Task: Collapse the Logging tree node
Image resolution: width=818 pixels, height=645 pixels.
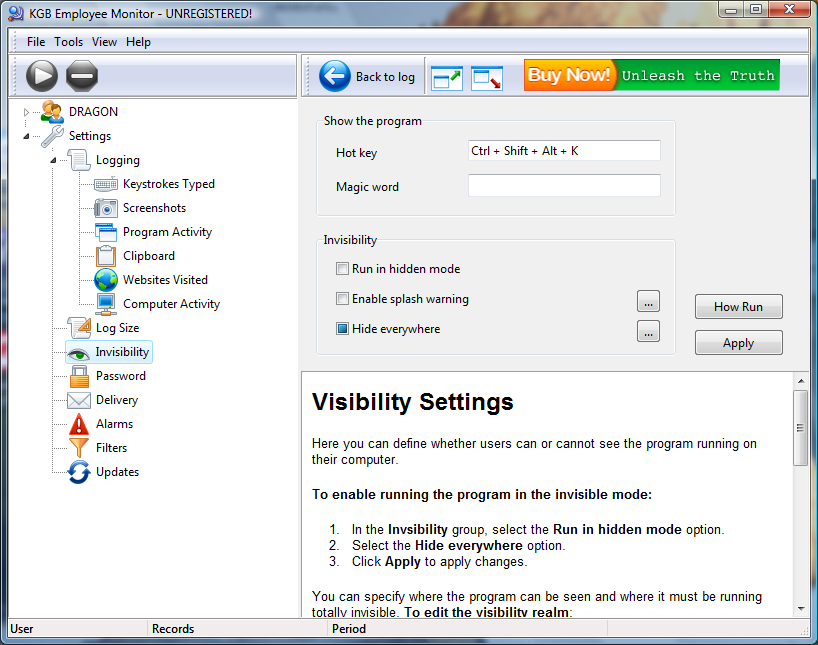Action: 53,160
